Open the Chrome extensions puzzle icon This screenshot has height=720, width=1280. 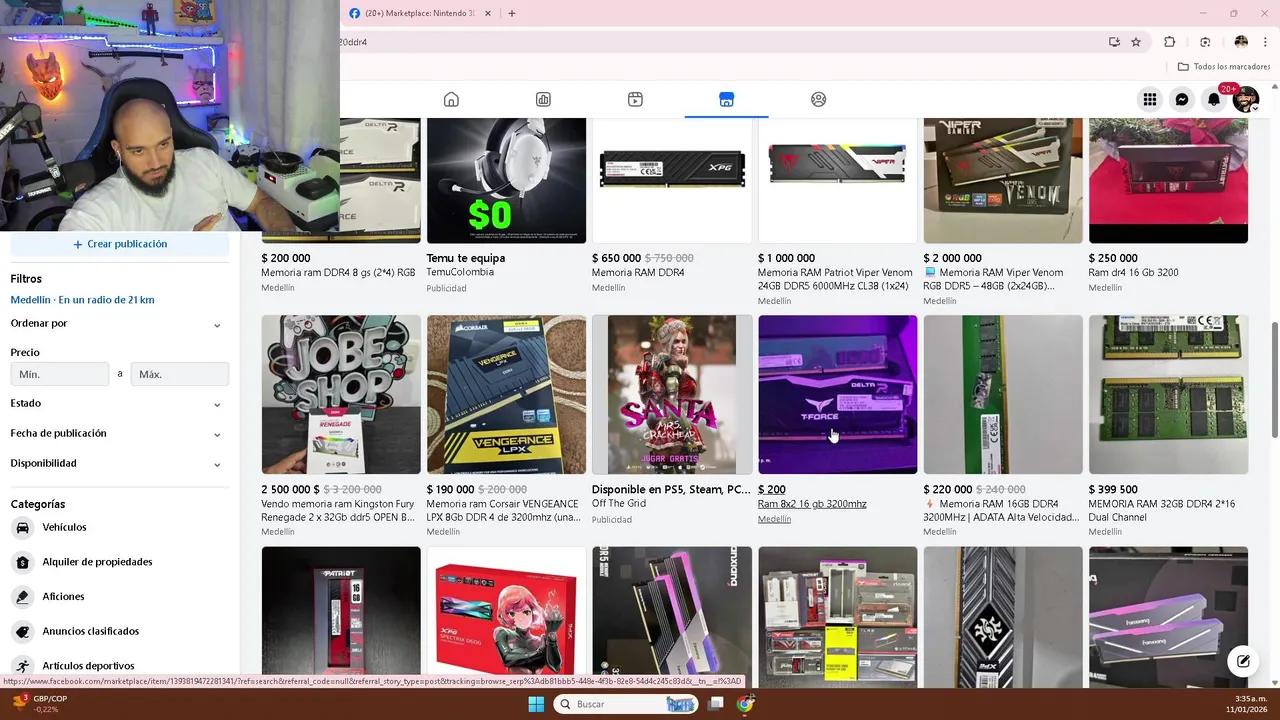pos(1170,42)
